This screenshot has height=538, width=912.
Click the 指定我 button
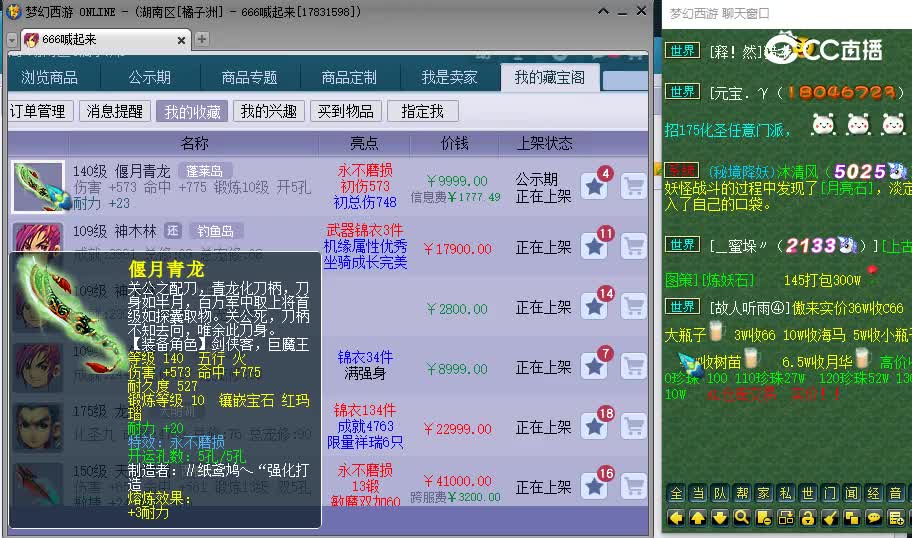(x=422, y=111)
